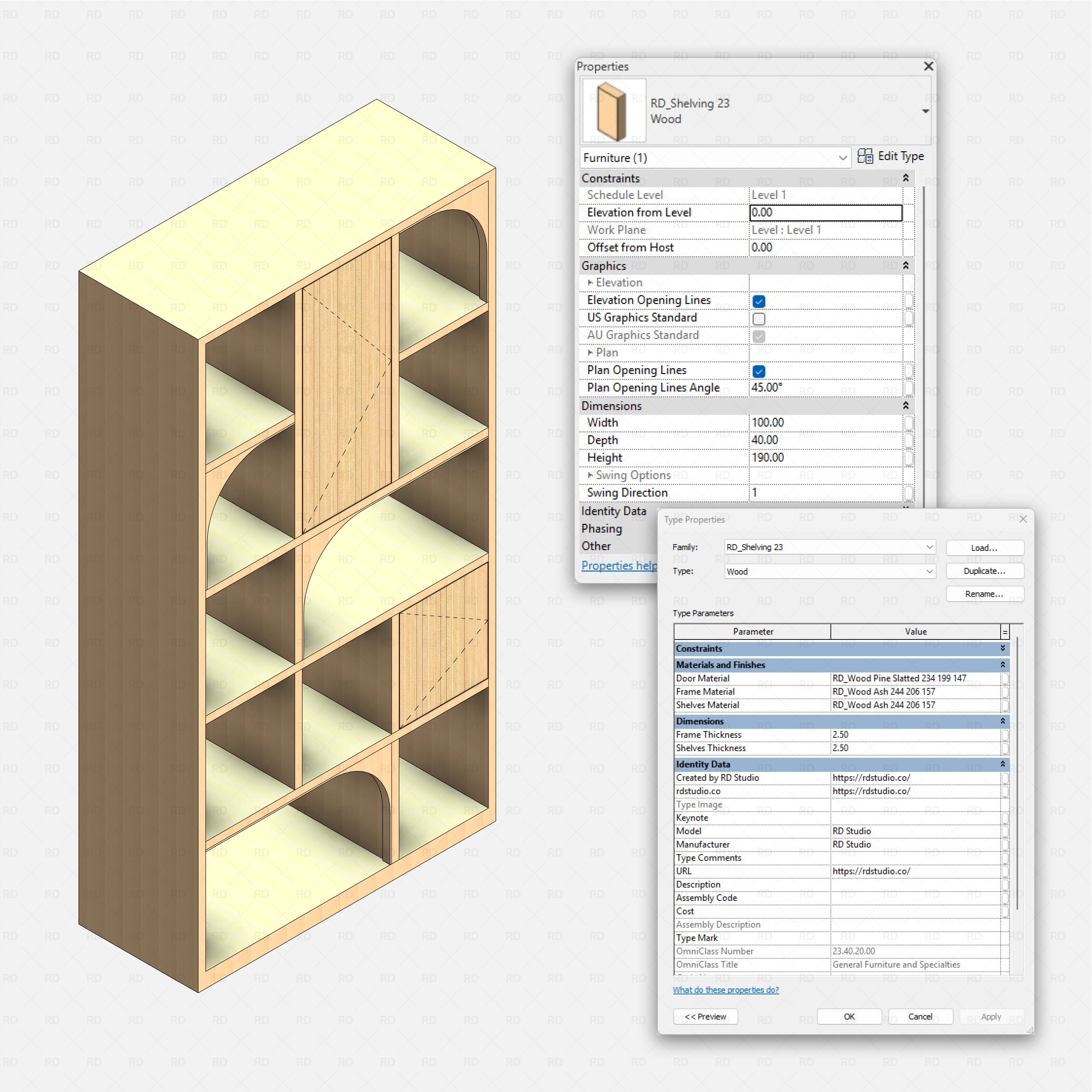Click the Frame Thickness value 2.50

pos(915,735)
